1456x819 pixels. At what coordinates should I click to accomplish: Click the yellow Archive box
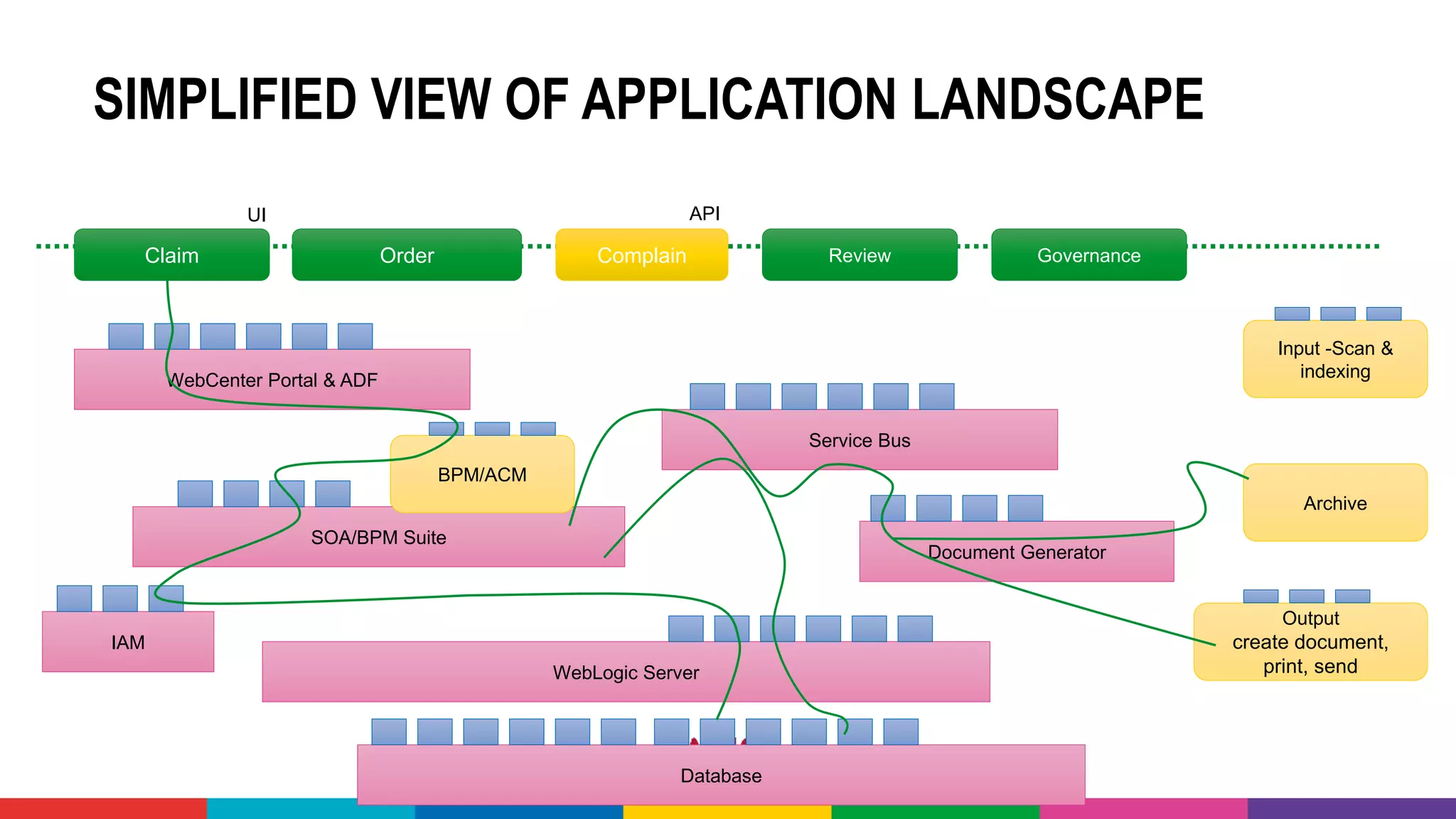pos(1335,503)
